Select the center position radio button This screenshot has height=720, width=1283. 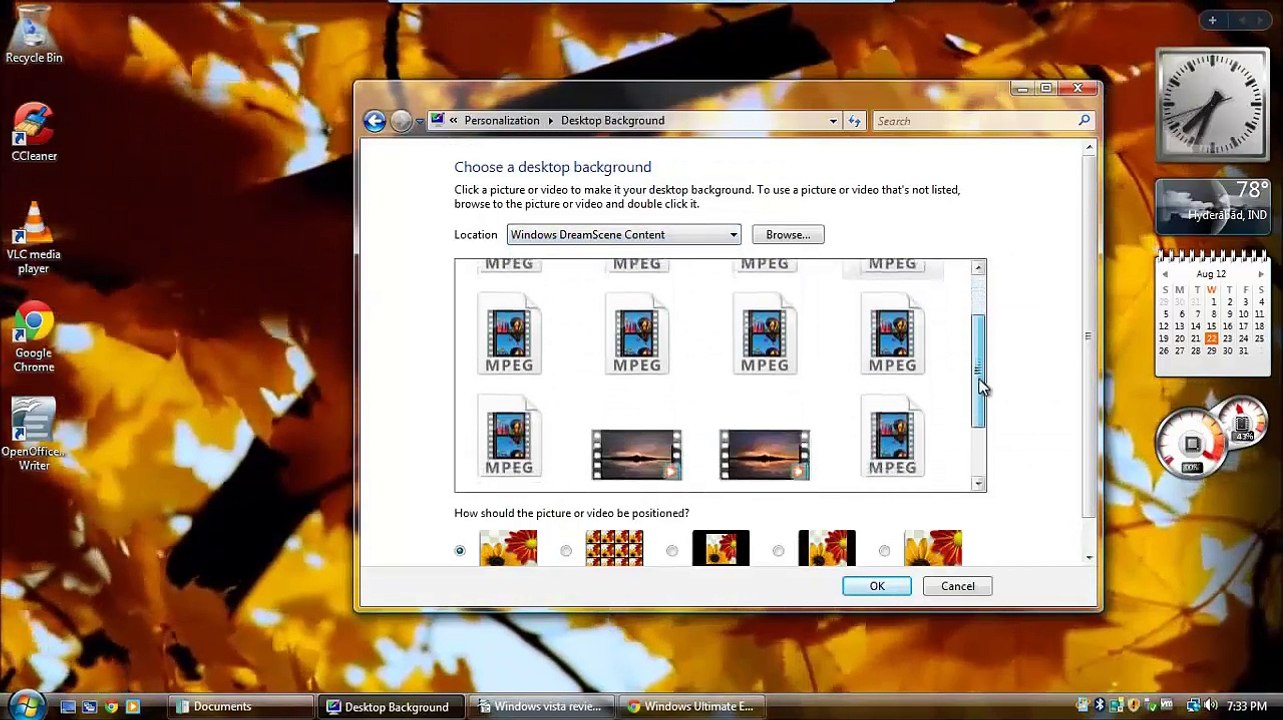point(672,551)
